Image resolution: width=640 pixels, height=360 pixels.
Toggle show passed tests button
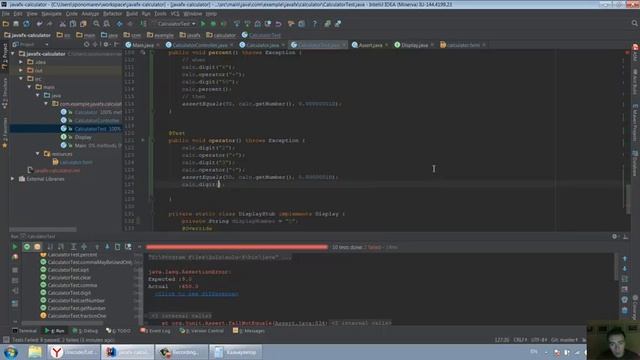pos(27,247)
